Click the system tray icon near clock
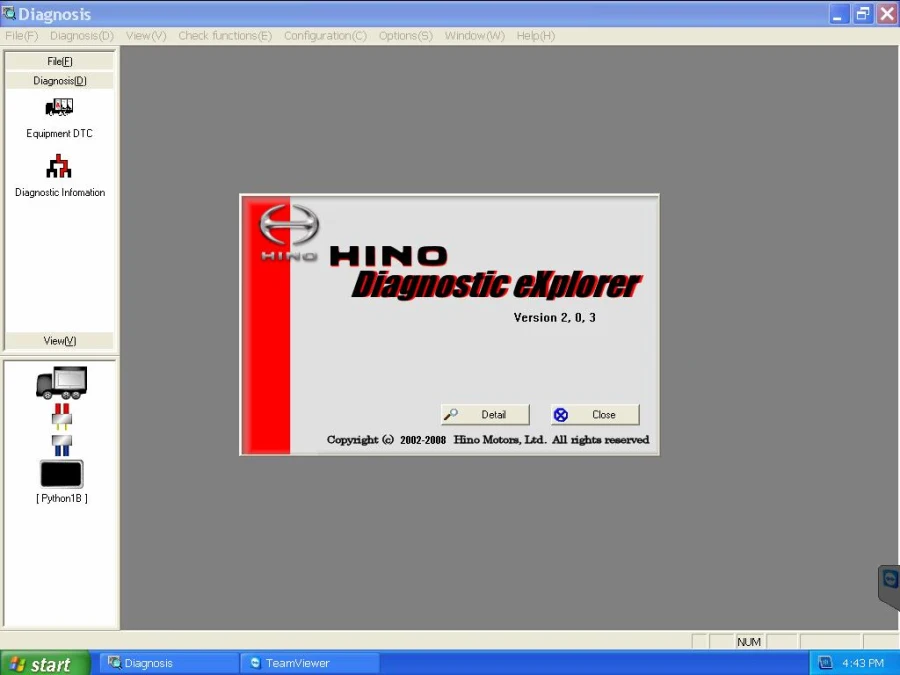 [825, 664]
